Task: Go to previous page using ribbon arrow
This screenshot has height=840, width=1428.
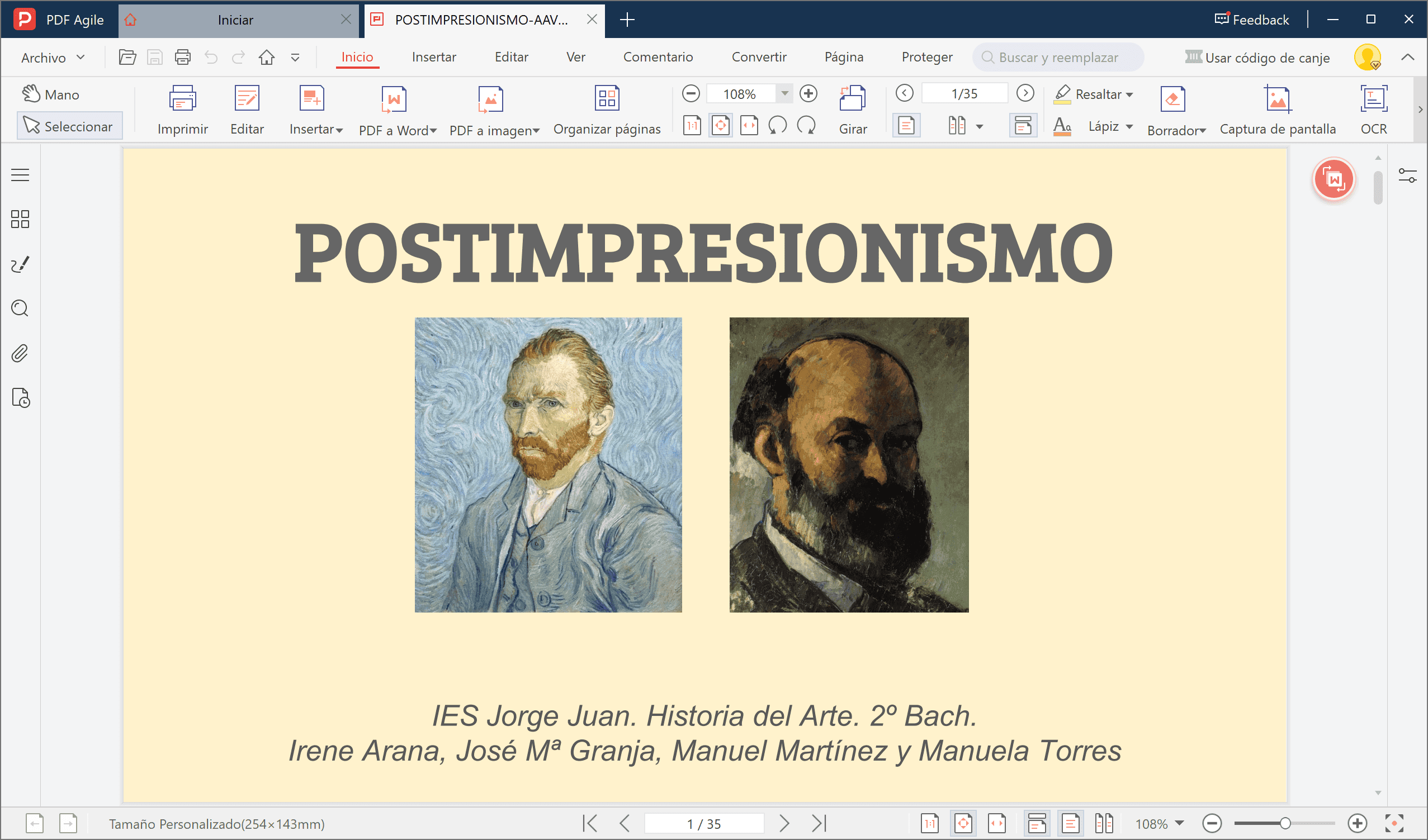Action: click(905, 93)
